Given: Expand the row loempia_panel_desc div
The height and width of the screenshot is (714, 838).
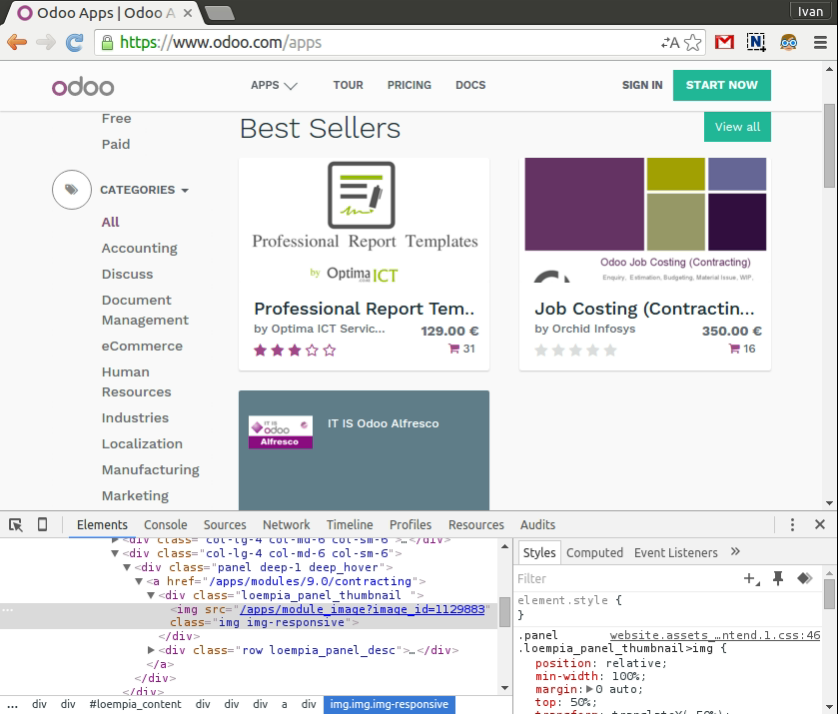Looking at the screenshot, I should [x=151, y=650].
